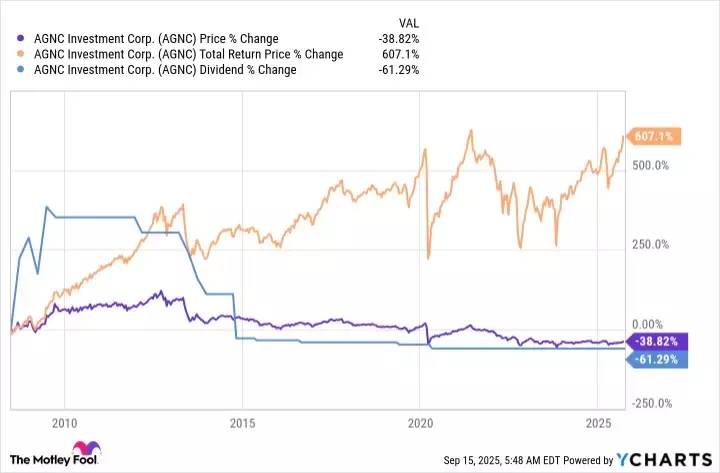This screenshot has width=720, height=473.
Task: Click the 2010 x-axis year label
Action: click(x=64, y=423)
